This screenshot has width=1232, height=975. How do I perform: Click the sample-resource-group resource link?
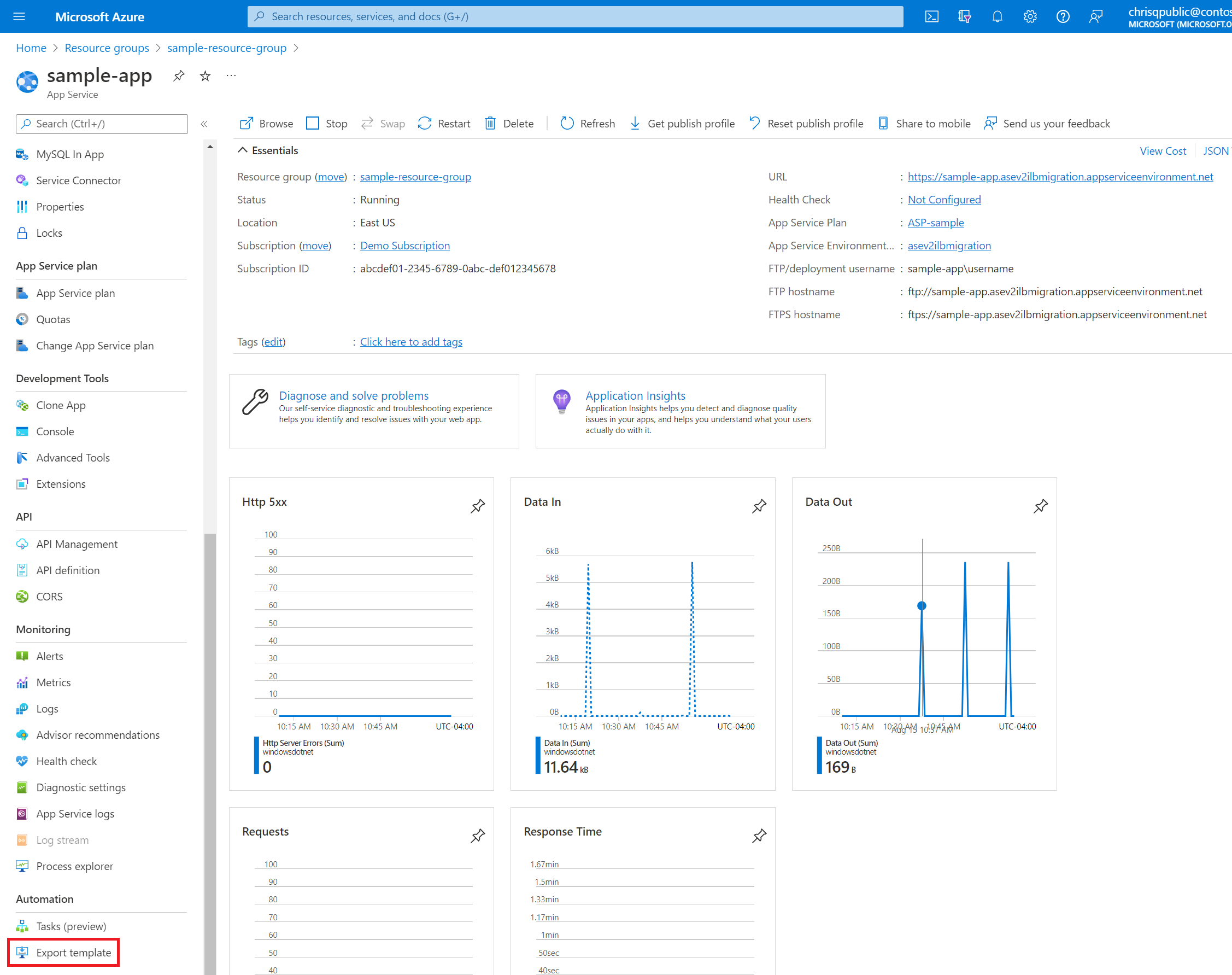click(416, 177)
